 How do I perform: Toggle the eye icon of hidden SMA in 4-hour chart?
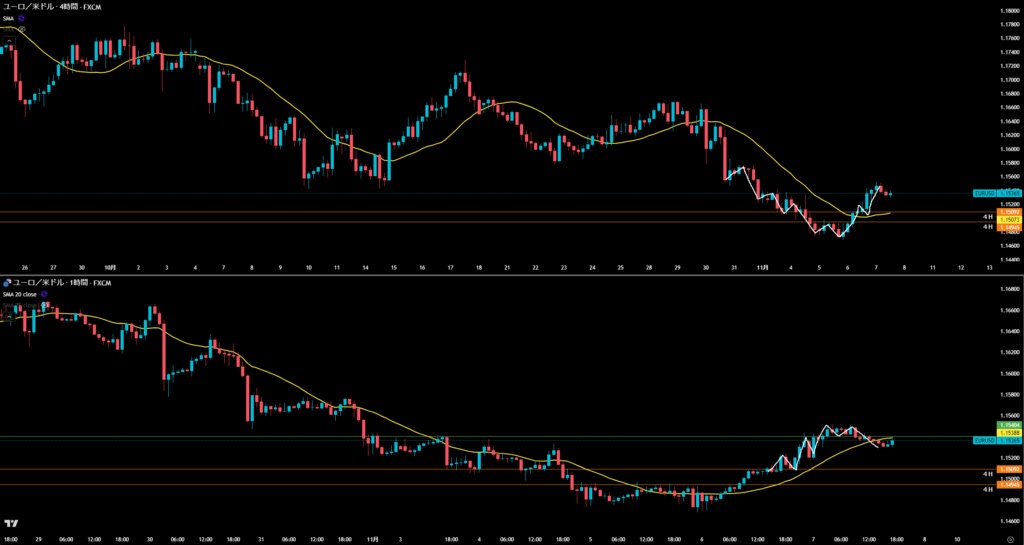[x=21, y=29]
